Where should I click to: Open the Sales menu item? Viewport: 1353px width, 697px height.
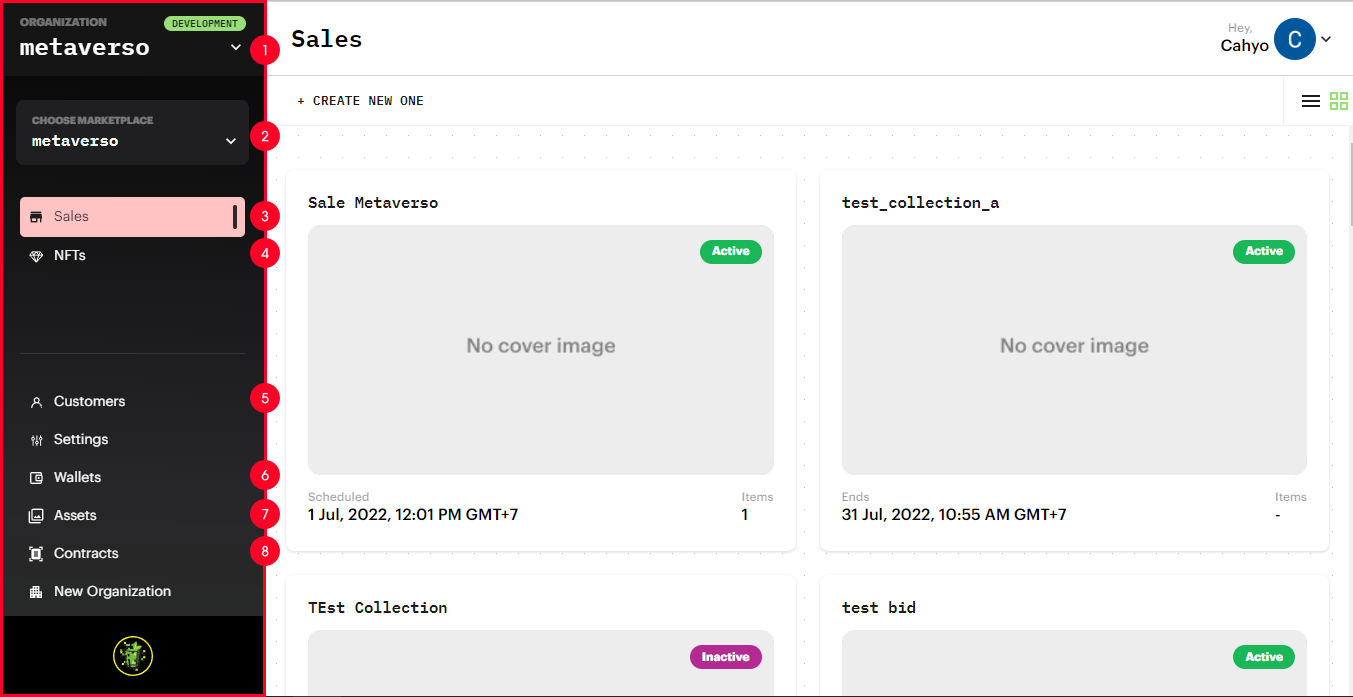coord(132,217)
